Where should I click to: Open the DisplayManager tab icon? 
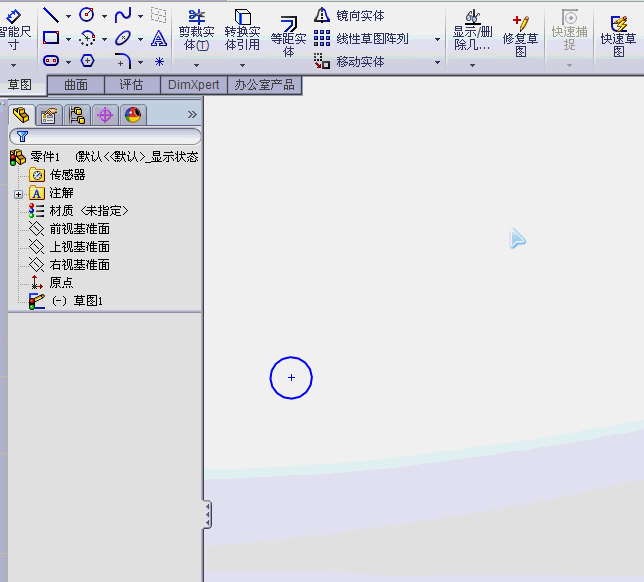click(133, 115)
